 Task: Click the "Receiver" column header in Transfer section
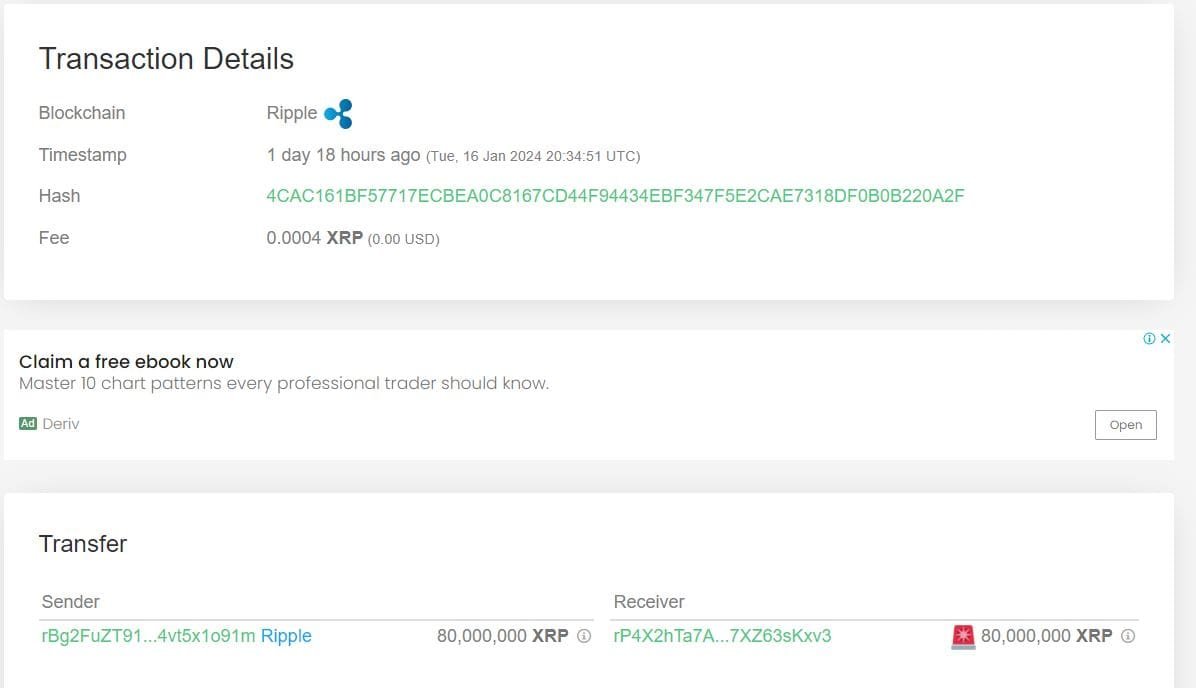point(649,601)
